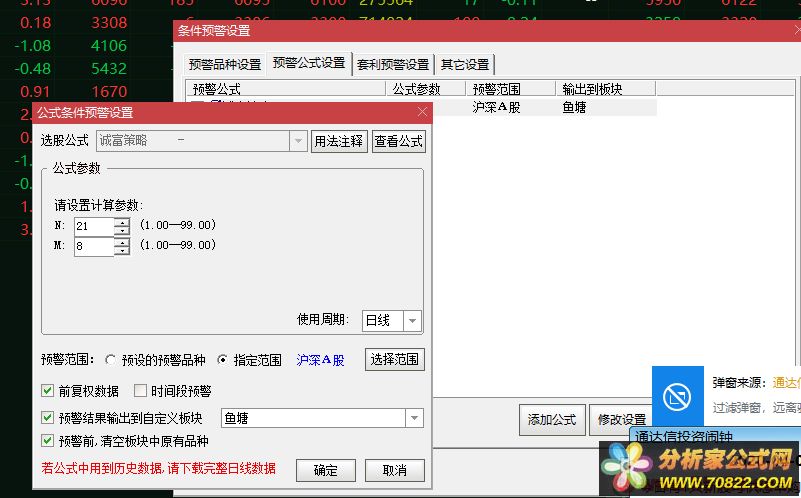The height and width of the screenshot is (498, 801).
Task: Select 指定范围 radio option
Action: 222,360
